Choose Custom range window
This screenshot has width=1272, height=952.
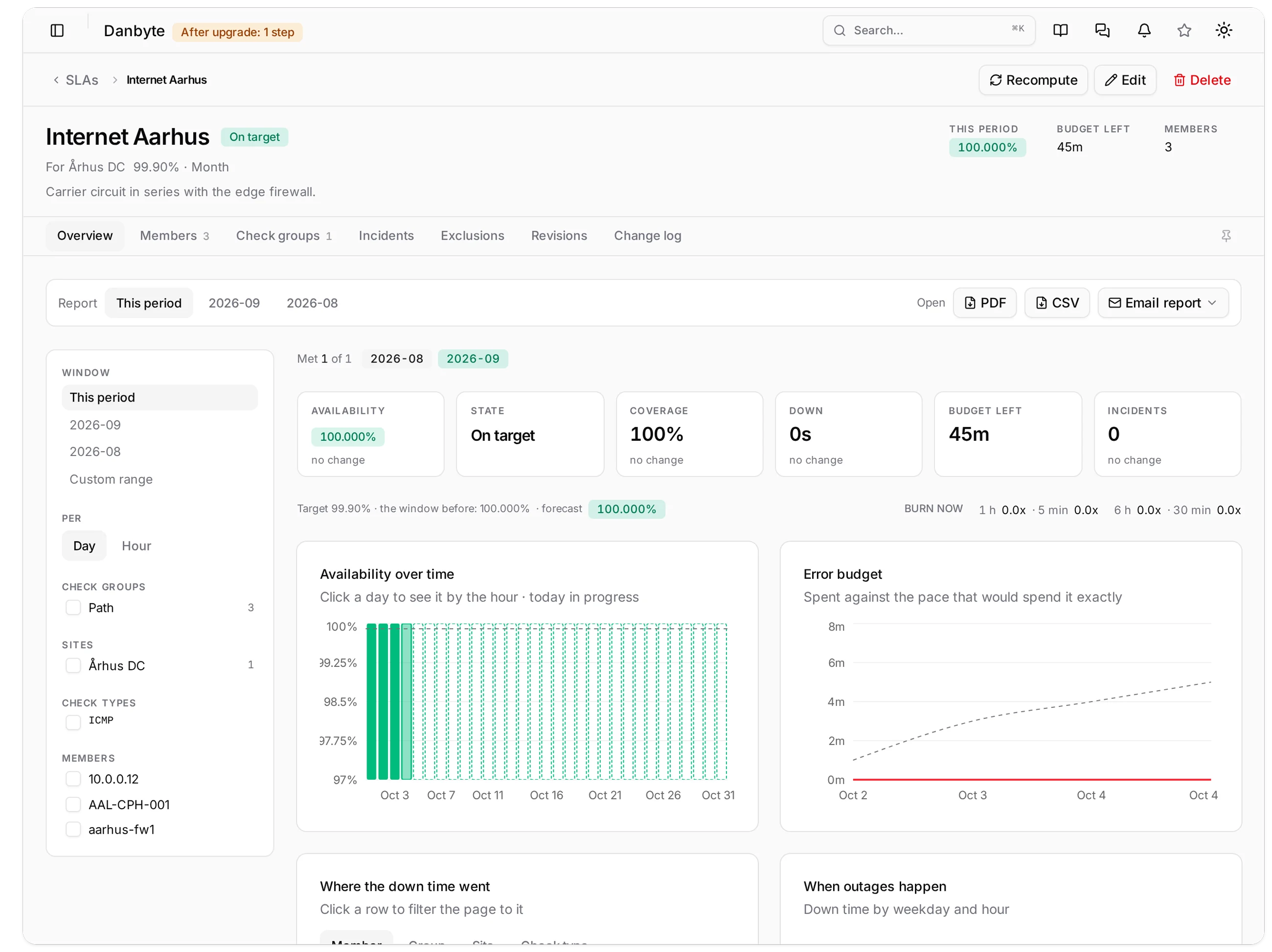pos(159,479)
